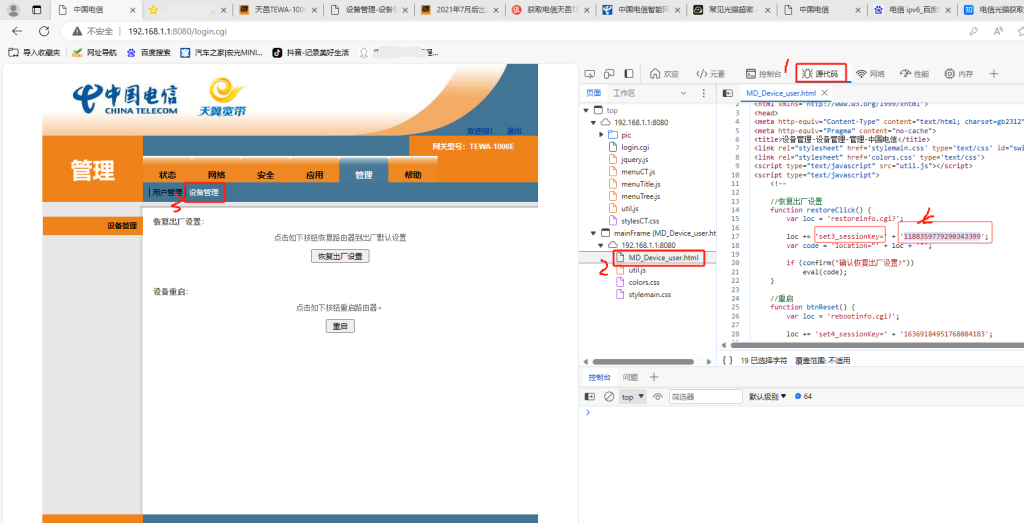Open the top context dropdown
Screen dimensions: 1024x523
coord(632,396)
